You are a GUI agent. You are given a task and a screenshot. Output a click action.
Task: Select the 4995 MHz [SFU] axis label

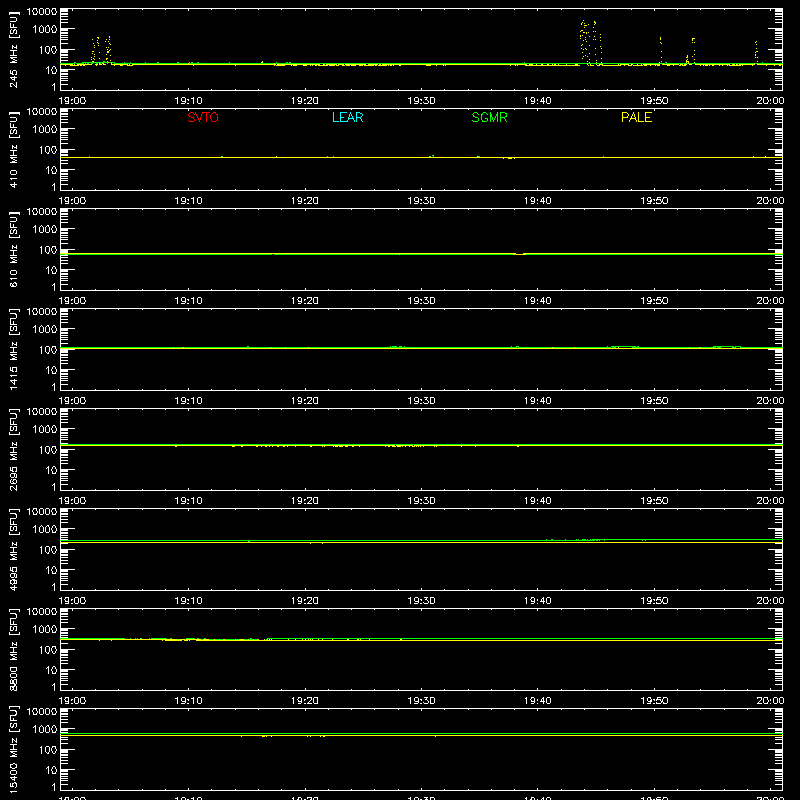coord(13,549)
